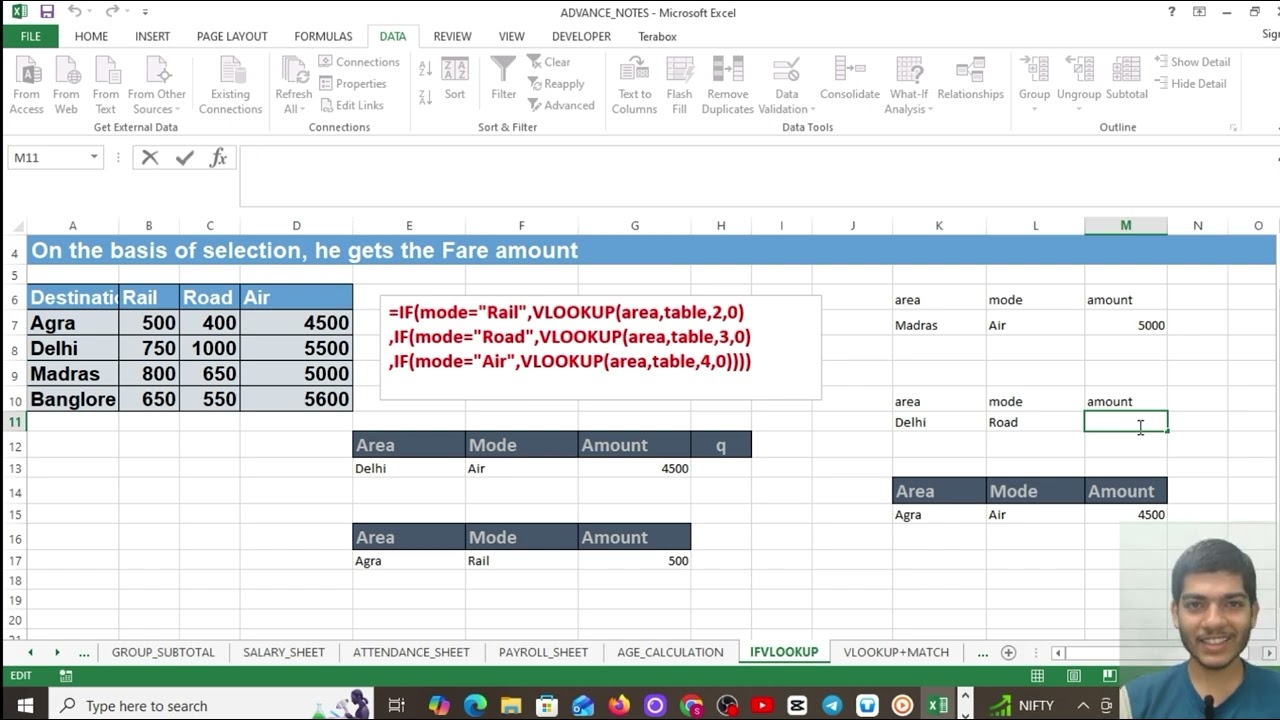Viewport: 1280px width, 720px height.
Task: Toggle the Filter funnel icon
Action: tap(503, 79)
